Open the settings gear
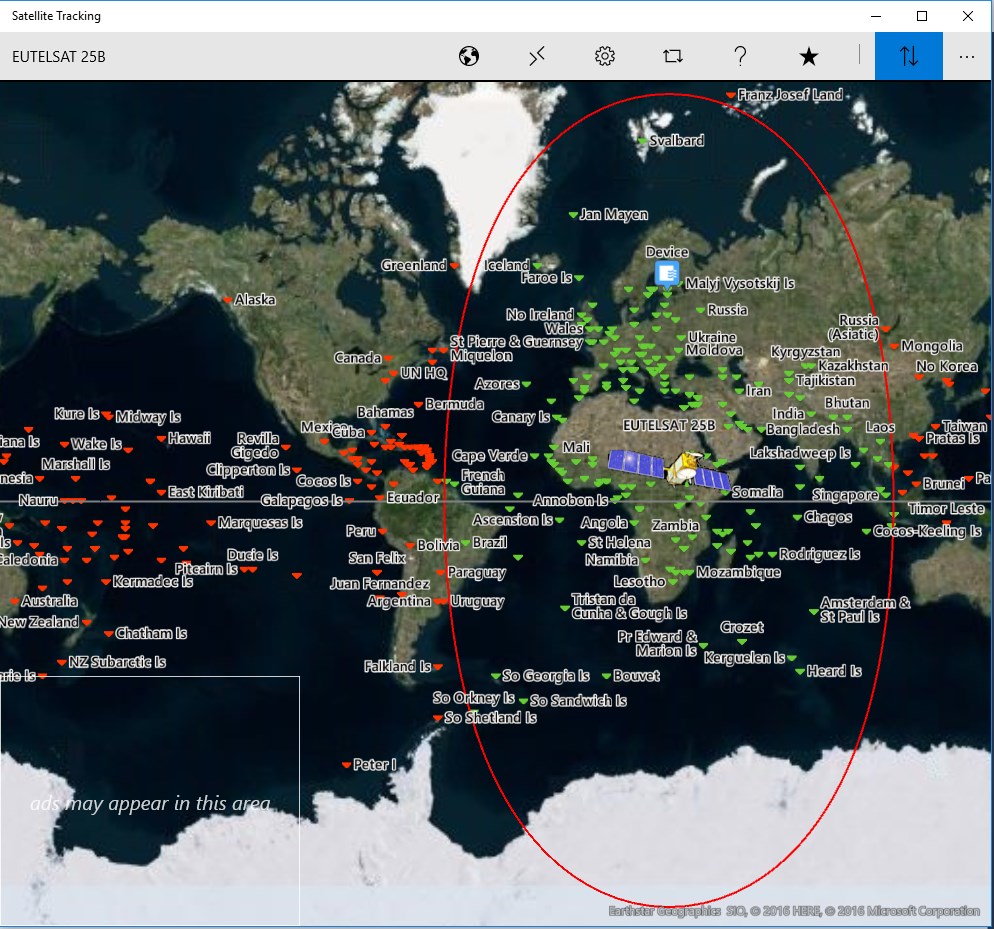The height and width of the screenshot is (929, 994). [604, 57]
